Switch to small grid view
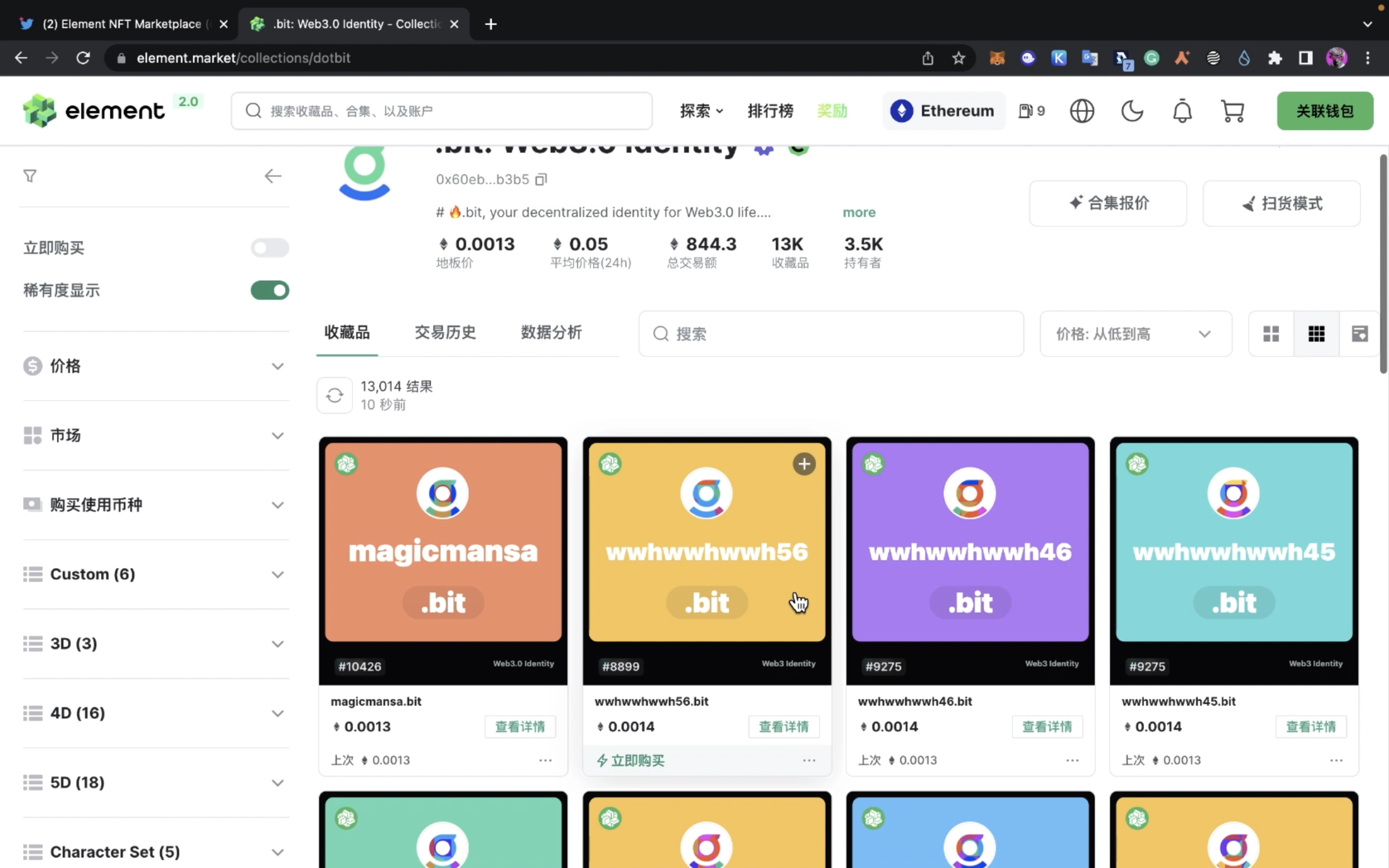Image resolution: width=1389 pixels, height=868 pixels. click(x=1316, y=333)
